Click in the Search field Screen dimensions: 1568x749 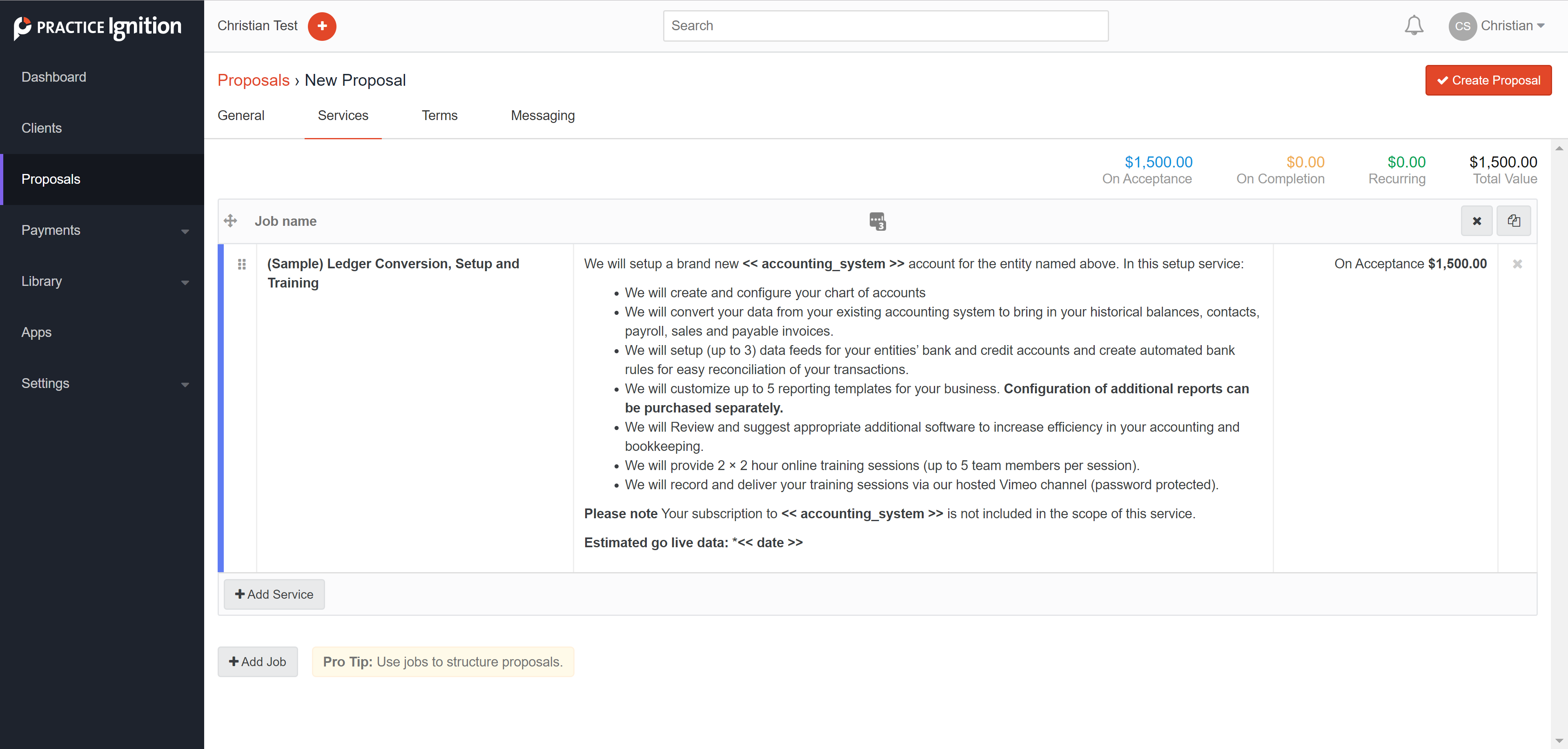(x=885, y=26)
